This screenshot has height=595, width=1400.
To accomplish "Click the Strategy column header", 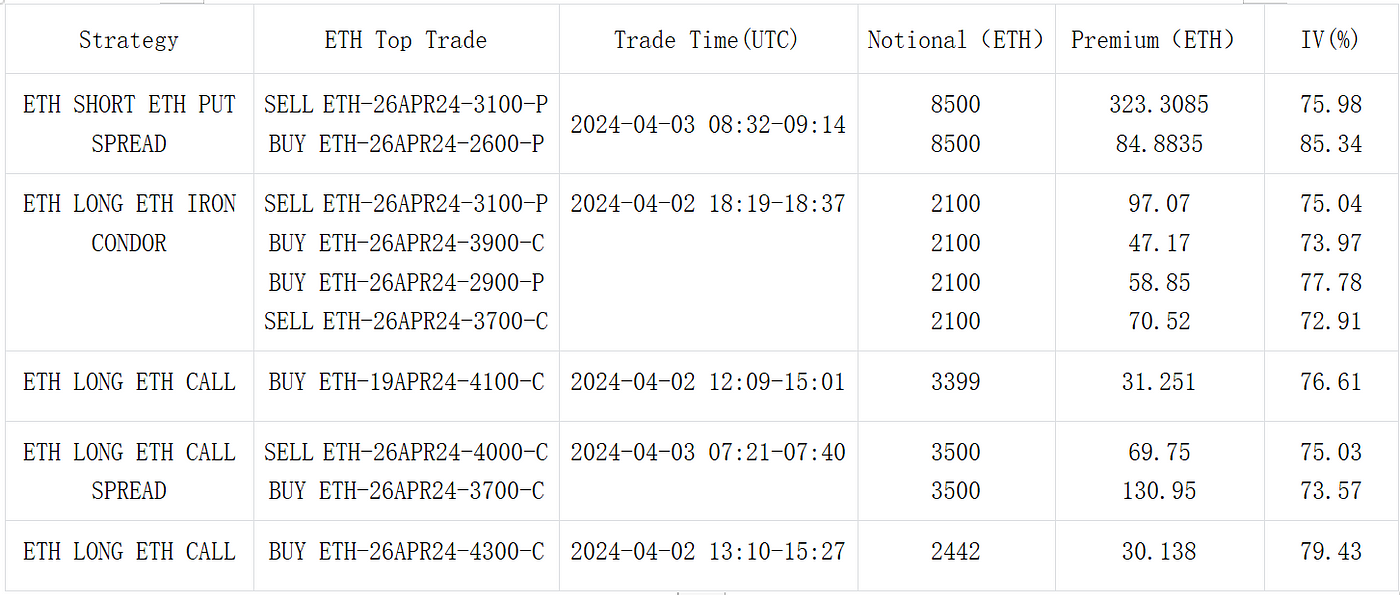I will point(129,40).
